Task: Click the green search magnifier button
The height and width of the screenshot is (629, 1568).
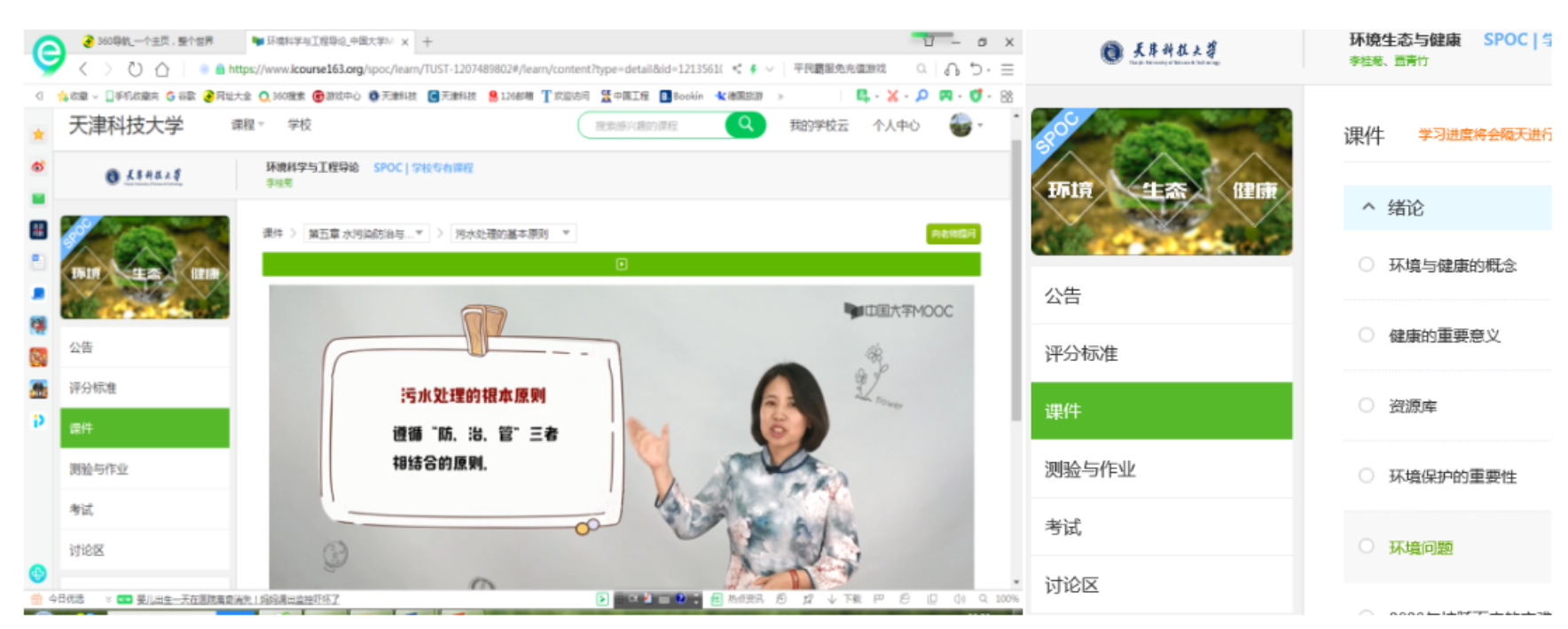Action: (746, 125)
